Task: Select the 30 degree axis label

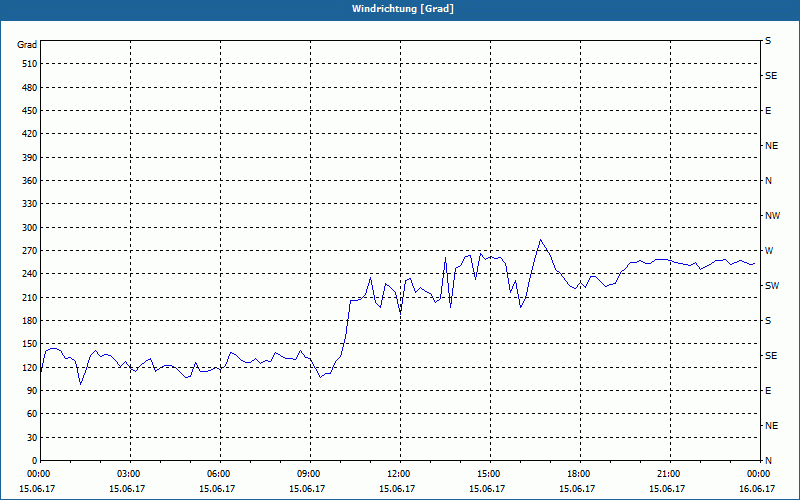Action: point(32,438)
